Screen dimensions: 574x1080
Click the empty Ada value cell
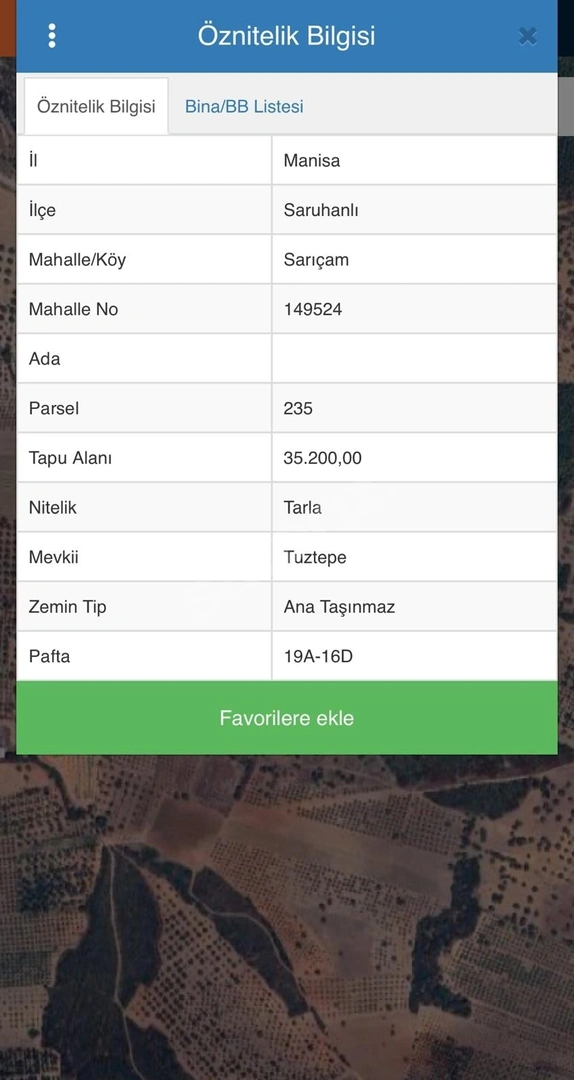click(x=414, y=359)
